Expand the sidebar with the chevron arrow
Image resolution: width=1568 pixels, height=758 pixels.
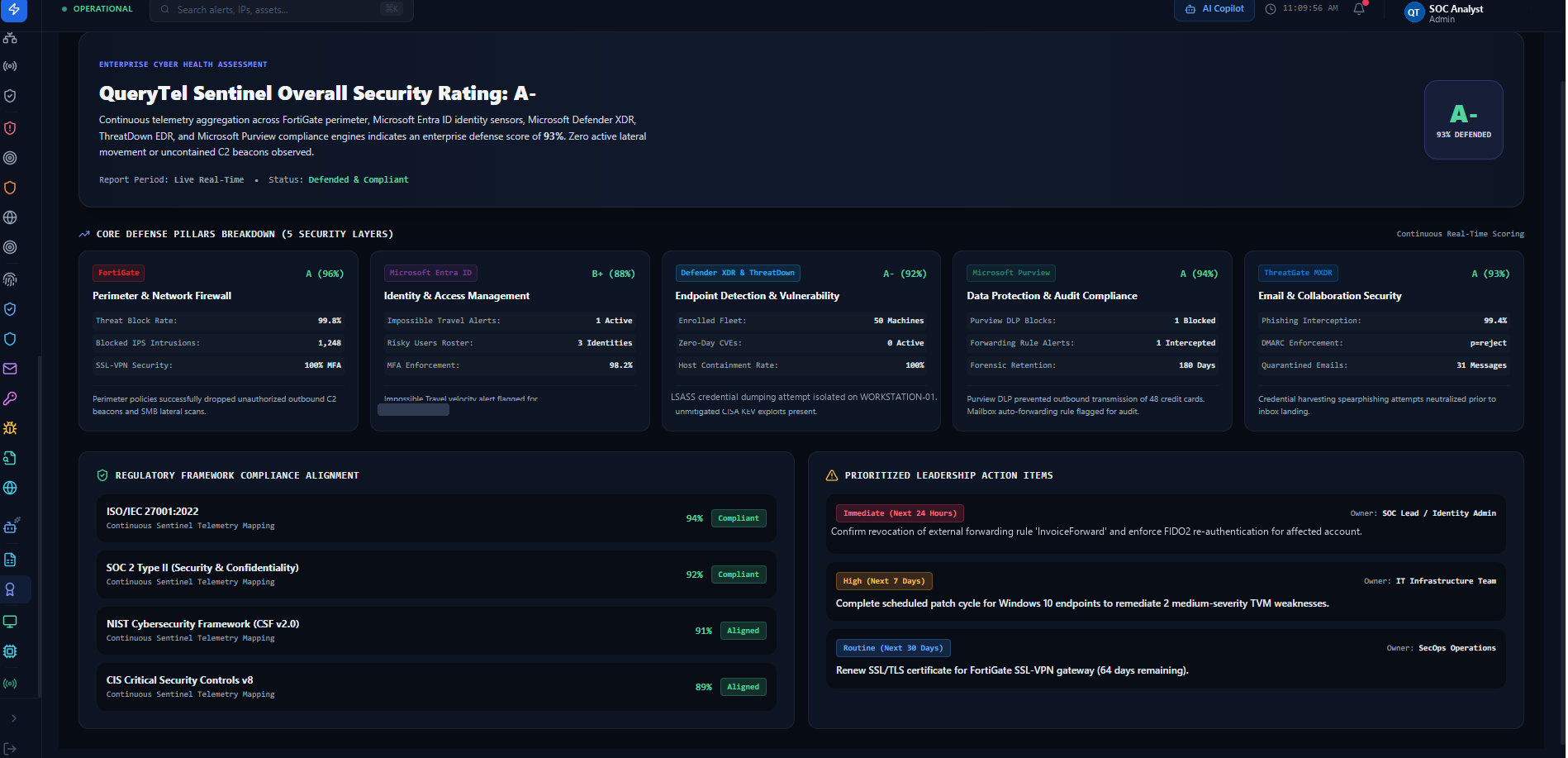[13, 718]
